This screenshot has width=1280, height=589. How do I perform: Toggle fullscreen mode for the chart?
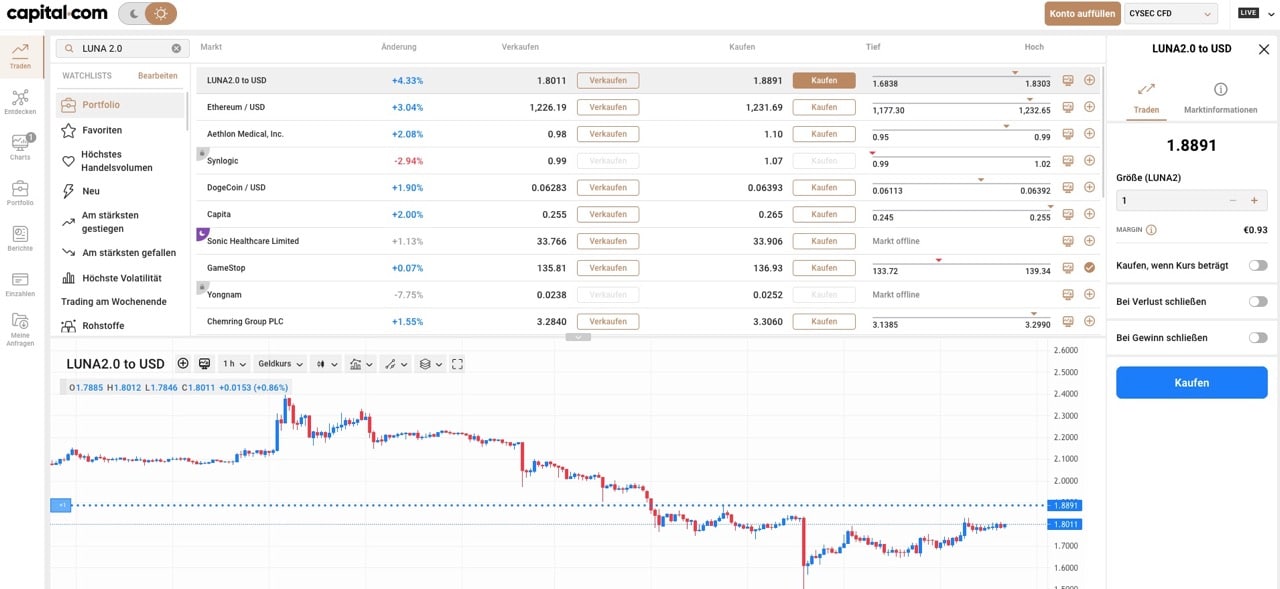tap(457, 364)
